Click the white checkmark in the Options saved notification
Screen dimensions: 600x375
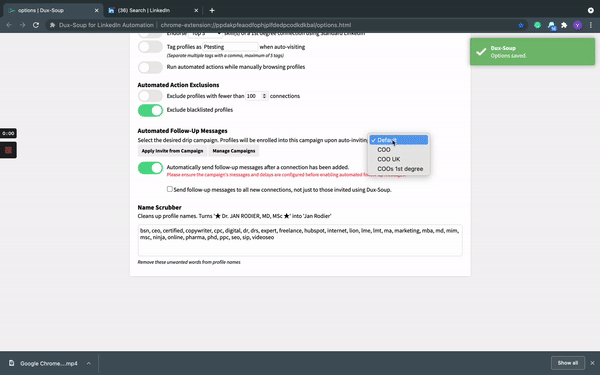point(481,52)
